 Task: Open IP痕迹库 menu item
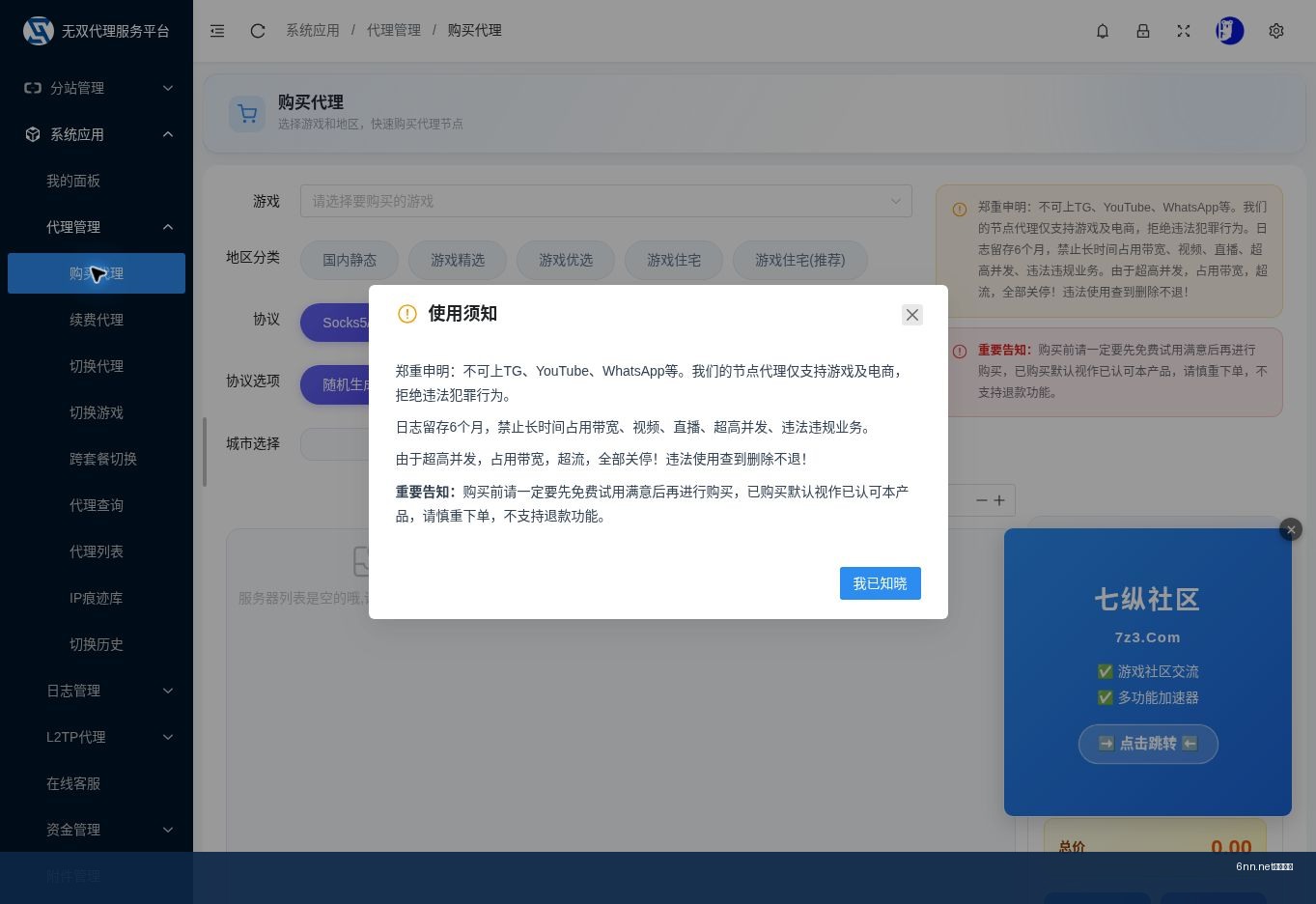(x=97, y=598)
